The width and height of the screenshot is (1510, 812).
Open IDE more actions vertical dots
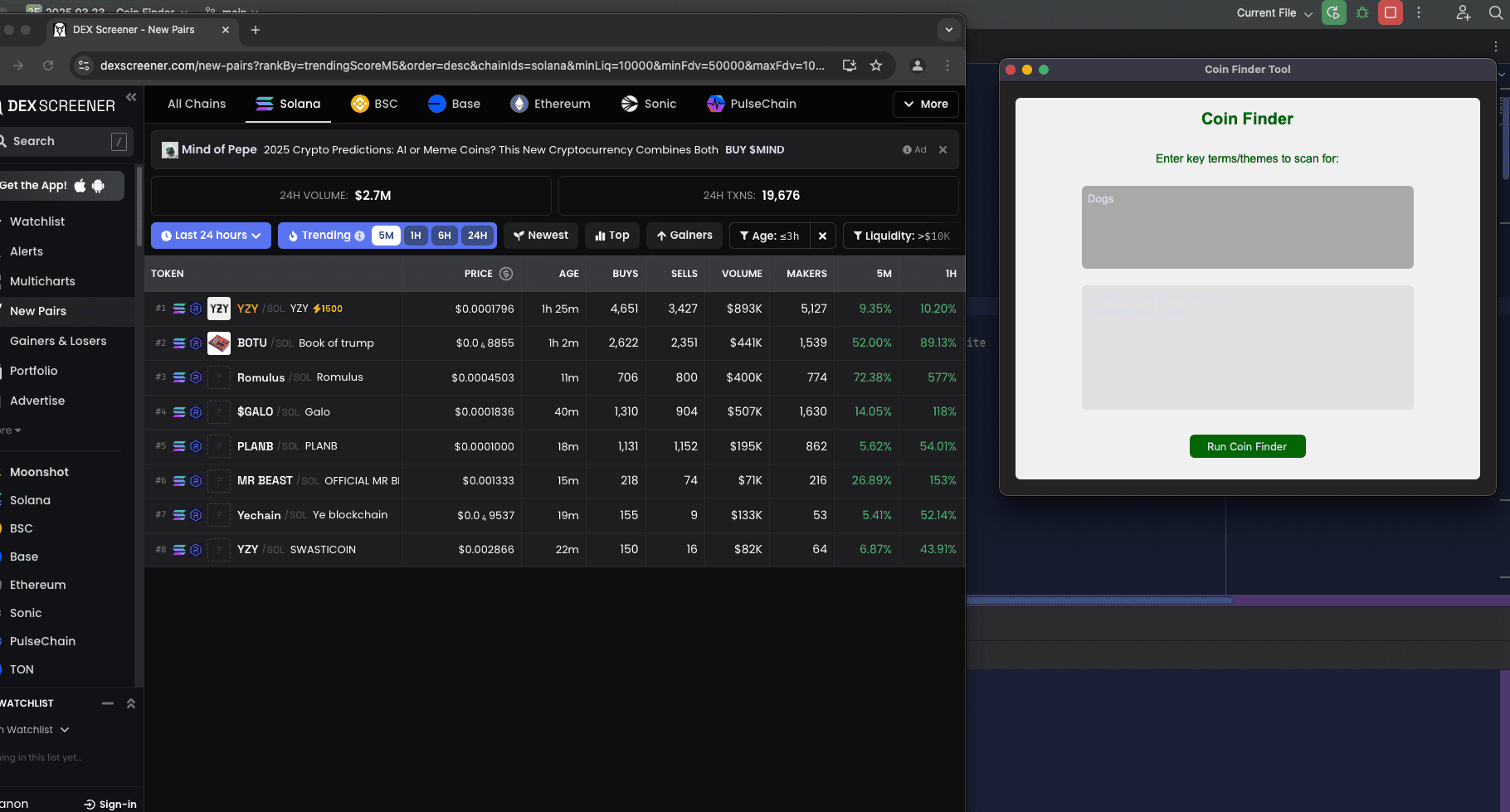point(1419,12)
